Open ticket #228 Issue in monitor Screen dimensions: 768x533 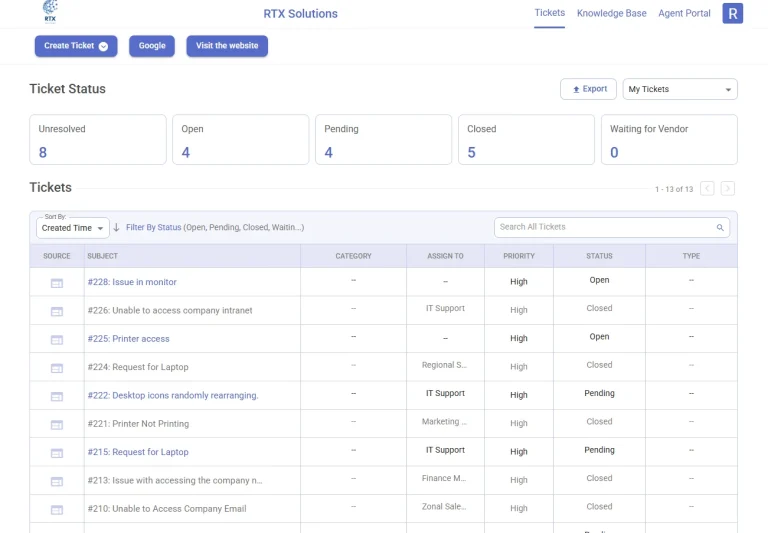(132, 282)
